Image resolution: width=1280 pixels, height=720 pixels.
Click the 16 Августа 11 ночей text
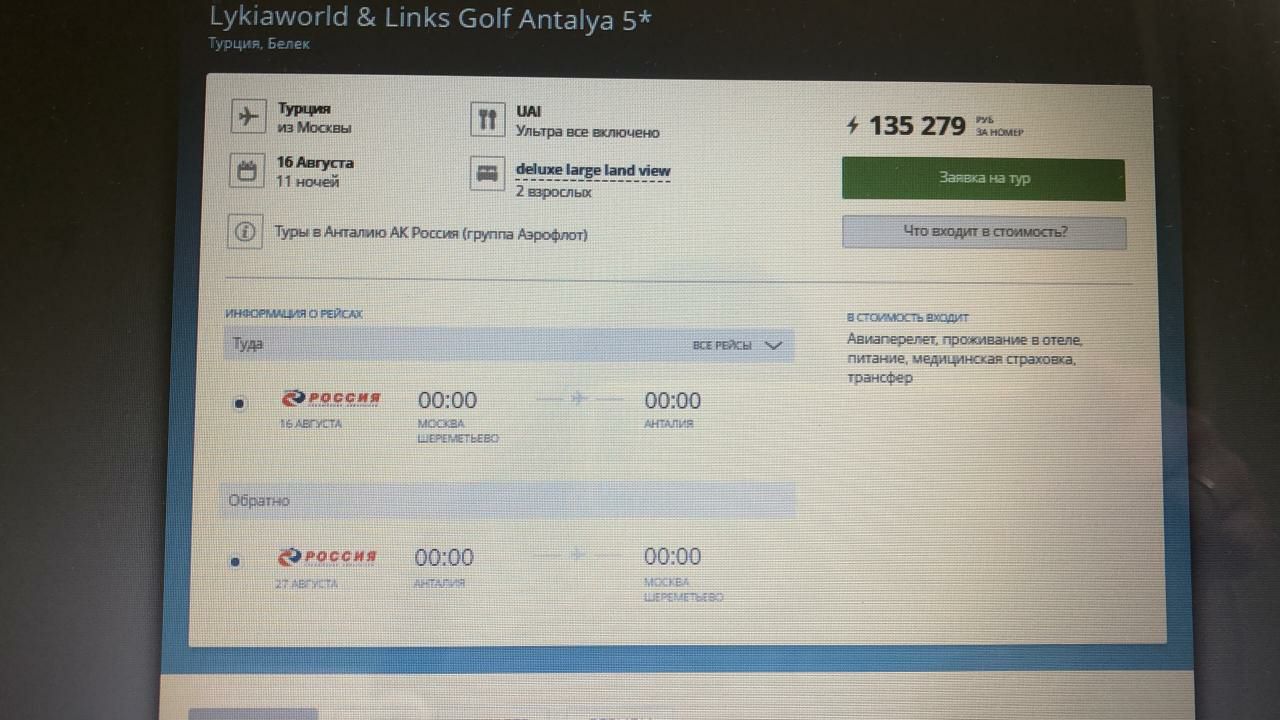tap(315, 172)
